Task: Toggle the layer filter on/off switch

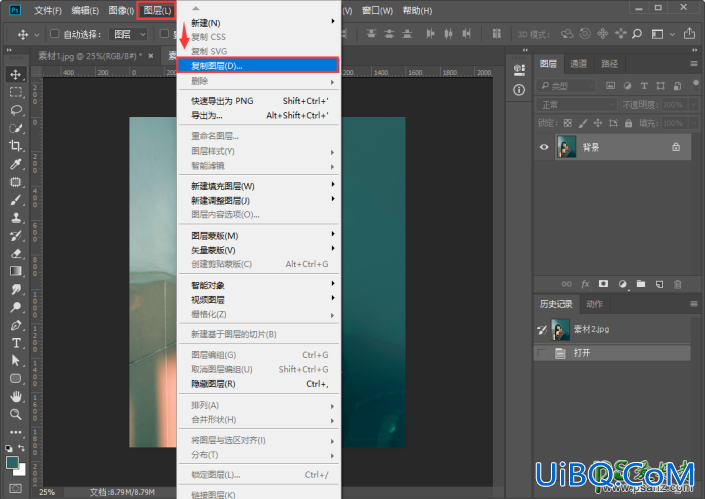Action: (696, 85)
